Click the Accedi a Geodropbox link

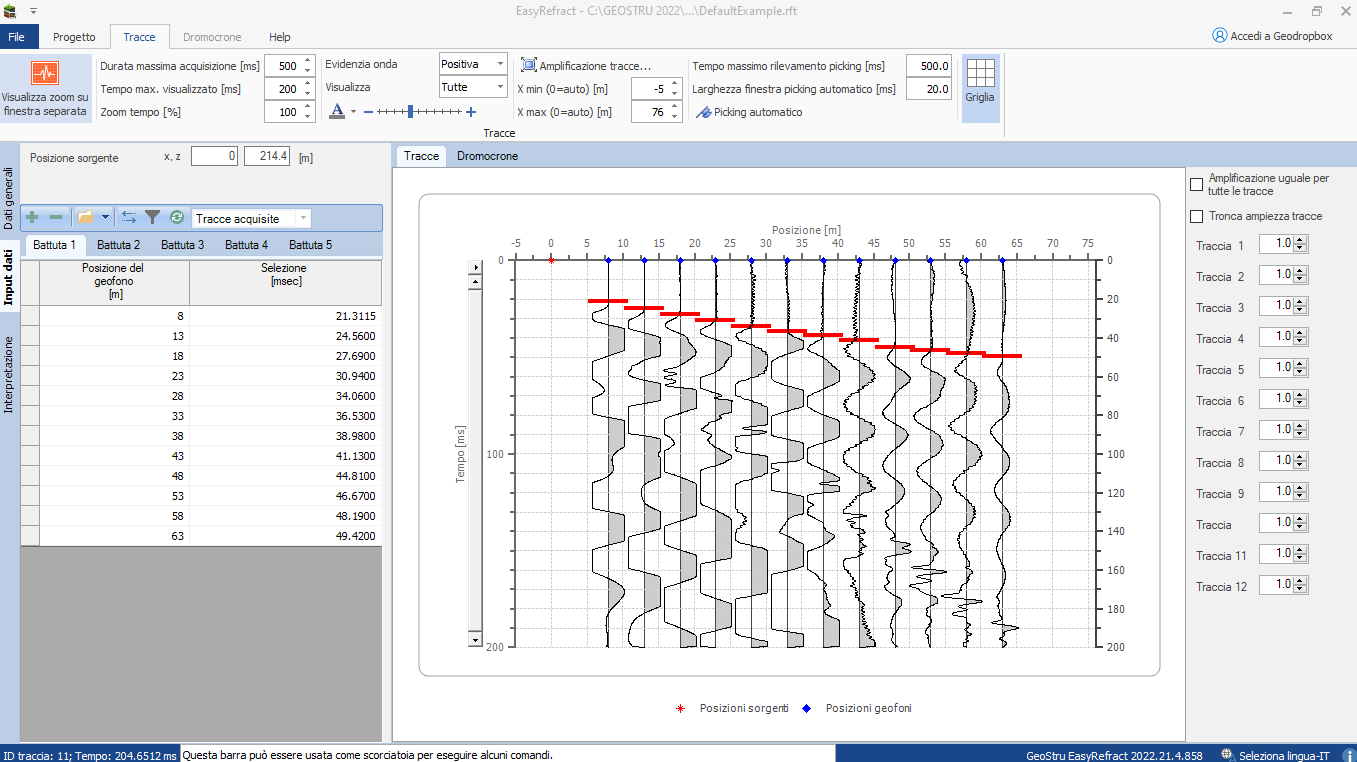coord(1281,36)
